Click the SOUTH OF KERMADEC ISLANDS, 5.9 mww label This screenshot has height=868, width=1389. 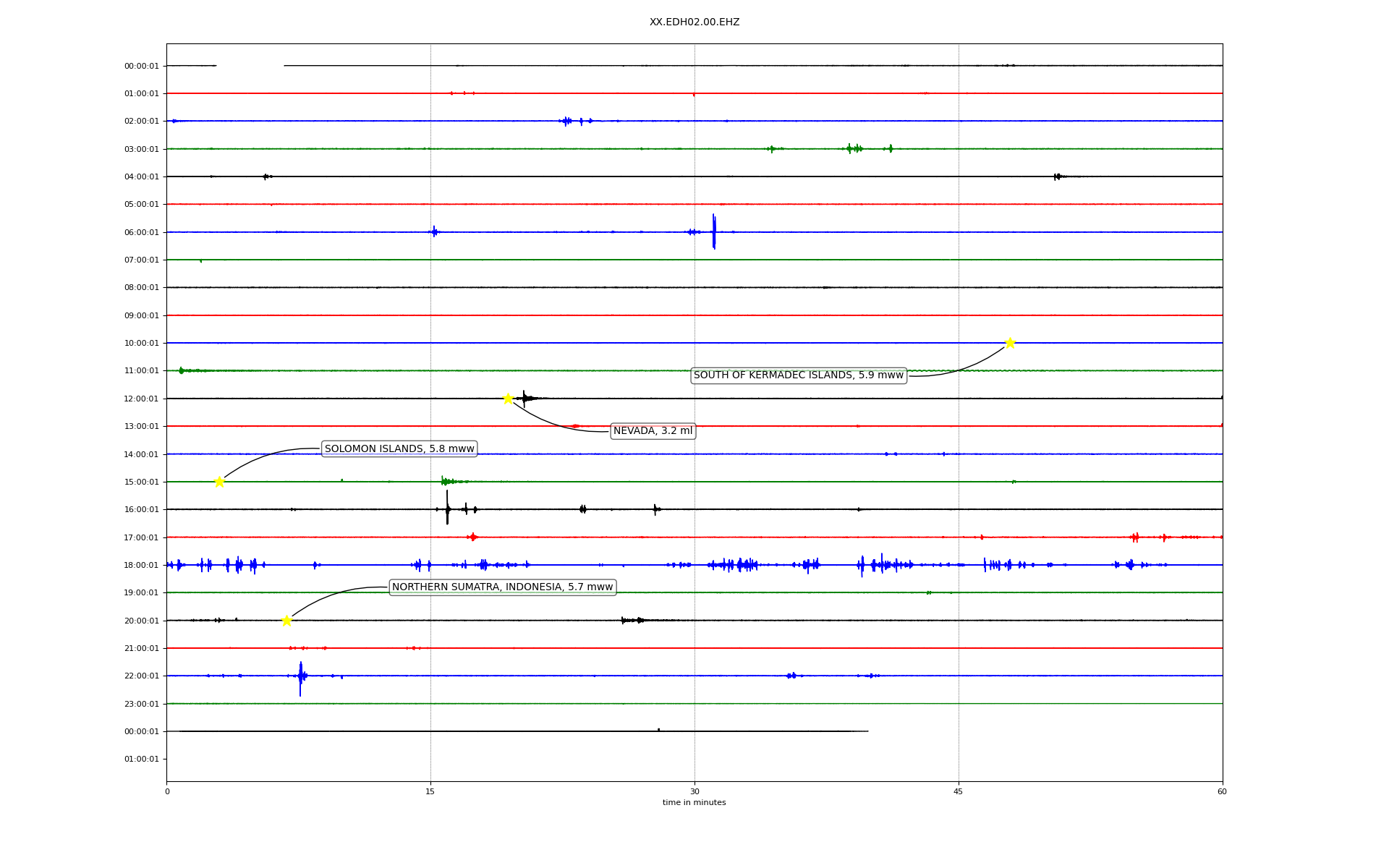click(x=798, y=375)
